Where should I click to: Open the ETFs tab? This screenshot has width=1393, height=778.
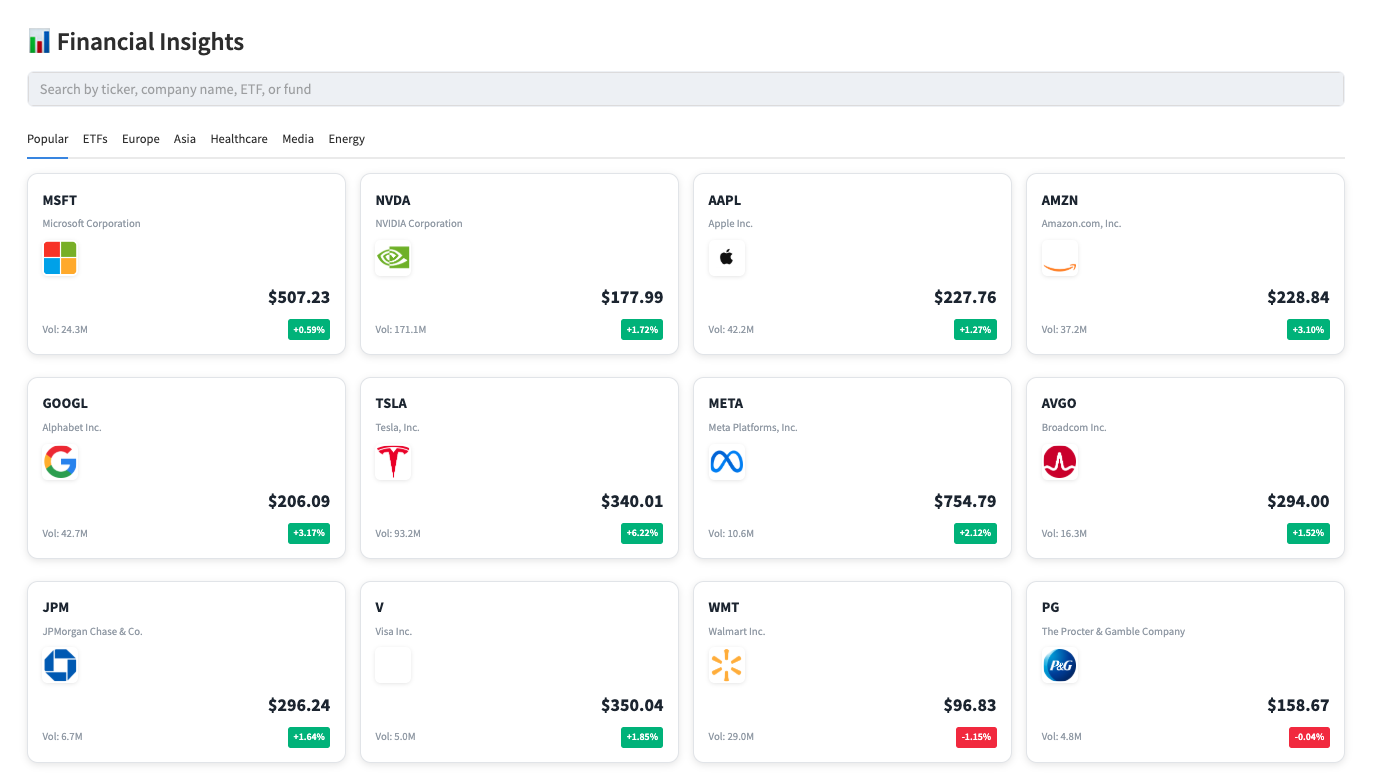[x=95, y=139]
